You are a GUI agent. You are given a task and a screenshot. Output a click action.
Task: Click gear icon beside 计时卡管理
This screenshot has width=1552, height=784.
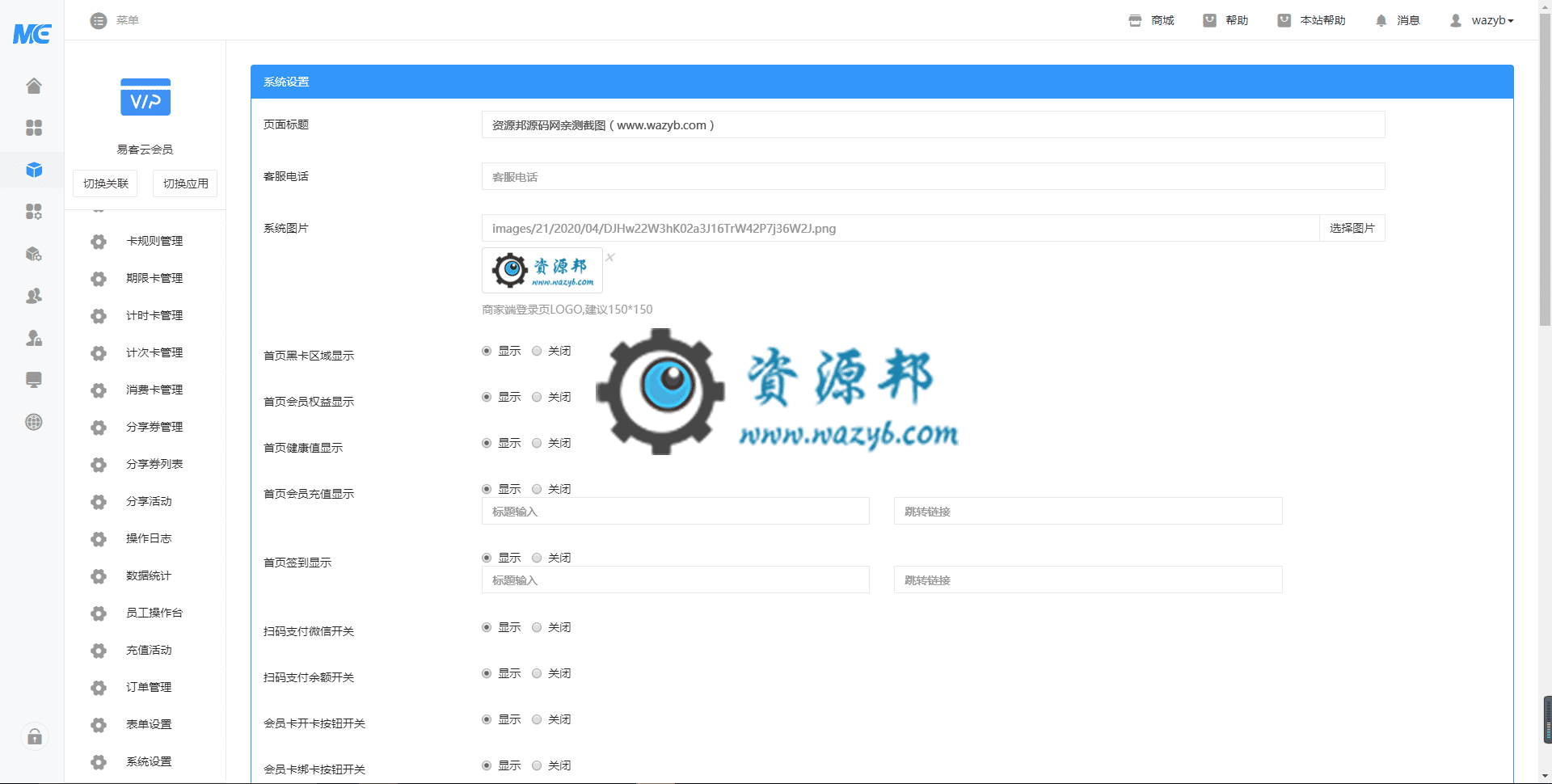99,315
